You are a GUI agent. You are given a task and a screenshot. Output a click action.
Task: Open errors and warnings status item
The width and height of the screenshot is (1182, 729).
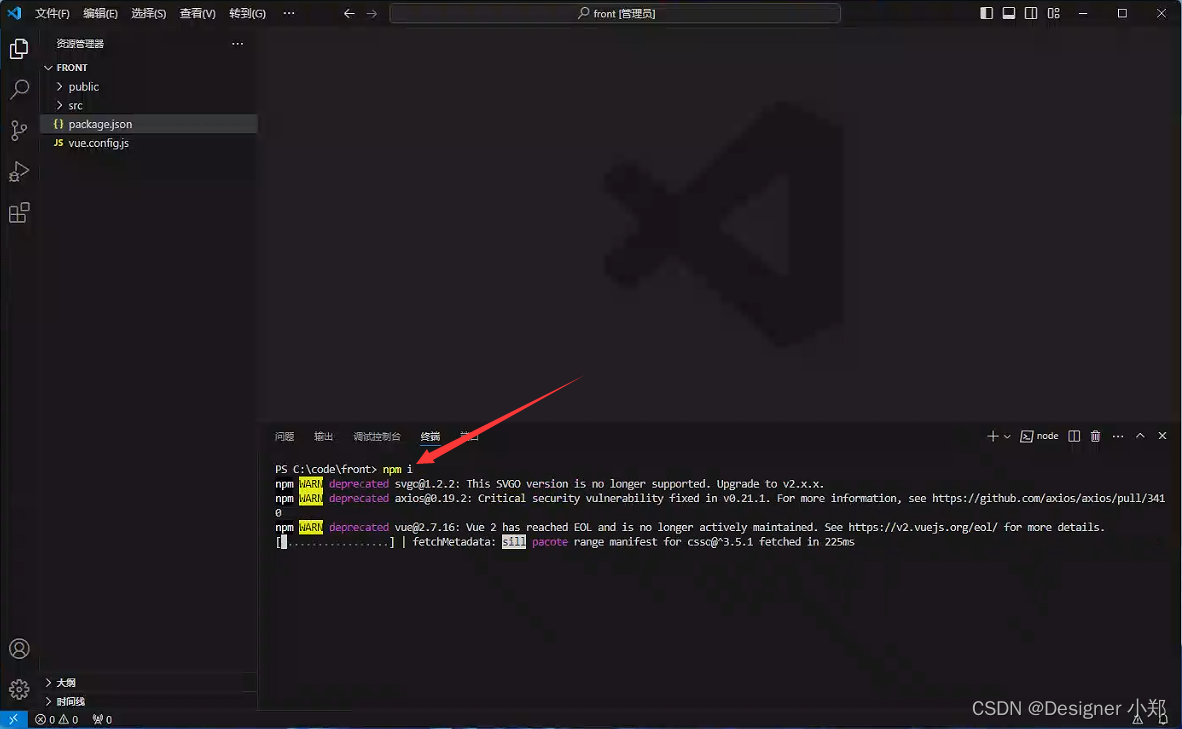click(57, 719)
